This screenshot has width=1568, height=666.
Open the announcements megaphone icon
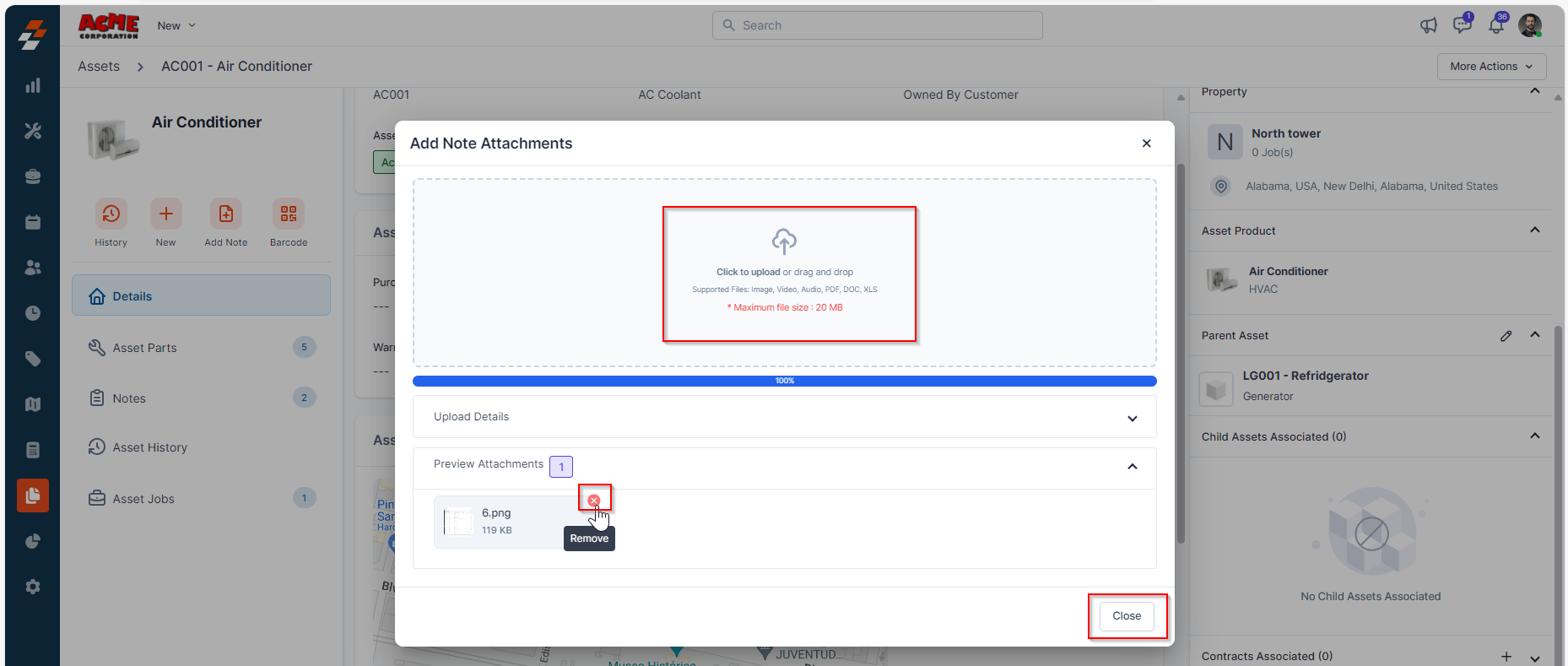[1429, 25]
